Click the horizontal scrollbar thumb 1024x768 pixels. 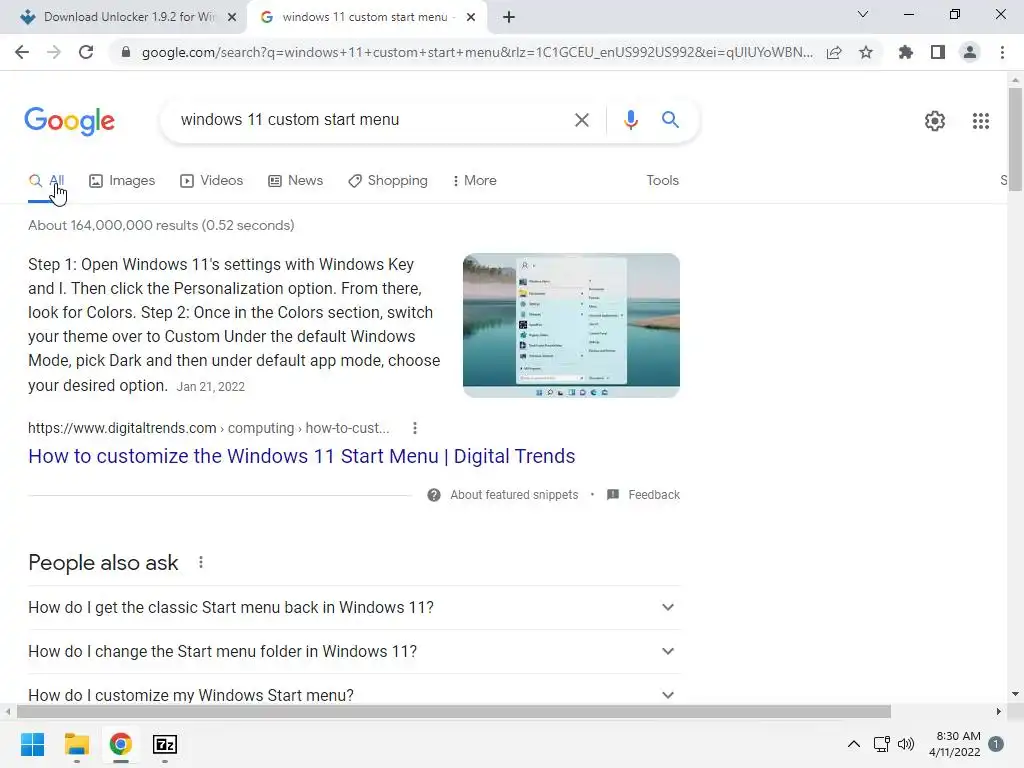coord(454,712)
